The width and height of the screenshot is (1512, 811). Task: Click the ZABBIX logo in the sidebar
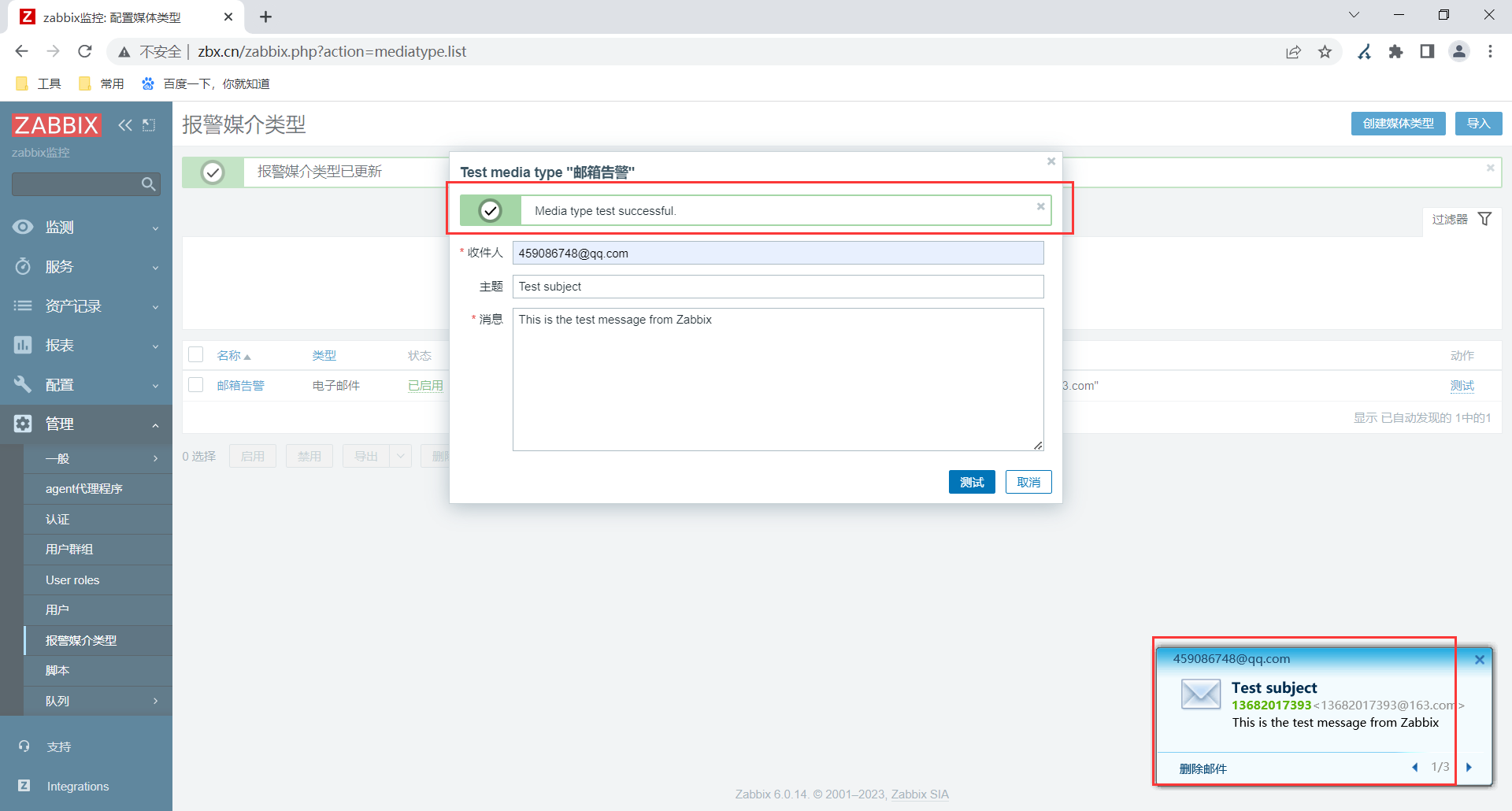tap(57, 124)
